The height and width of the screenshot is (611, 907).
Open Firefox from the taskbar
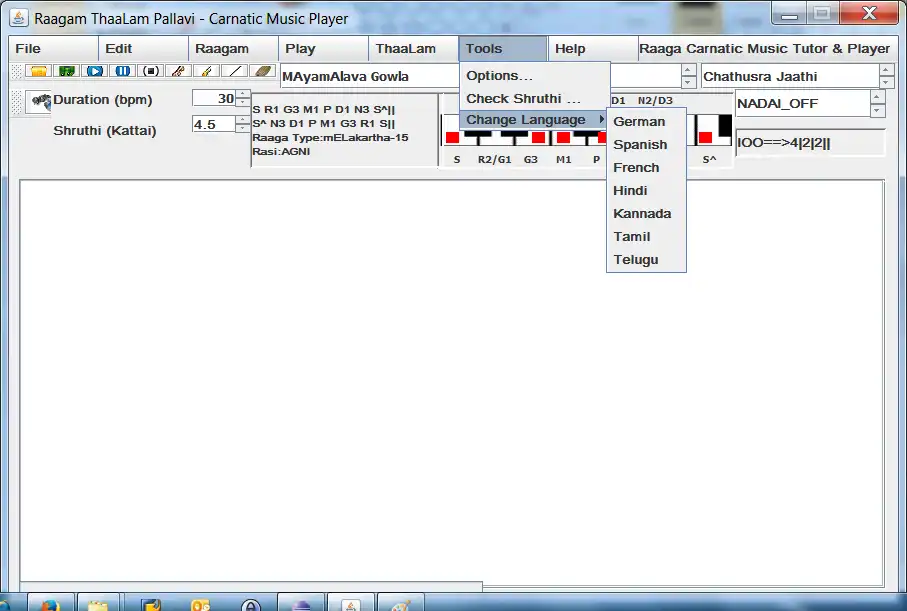point(50,603)
